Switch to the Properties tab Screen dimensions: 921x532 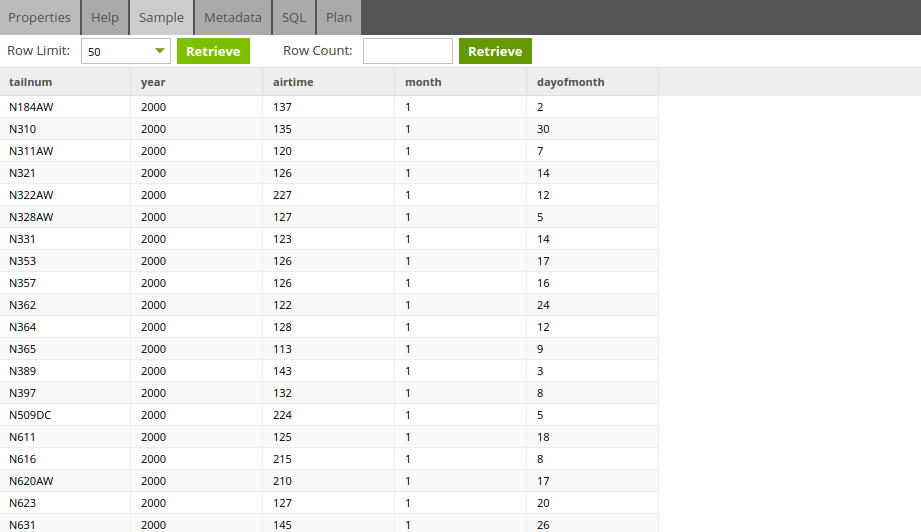(39, 18)
